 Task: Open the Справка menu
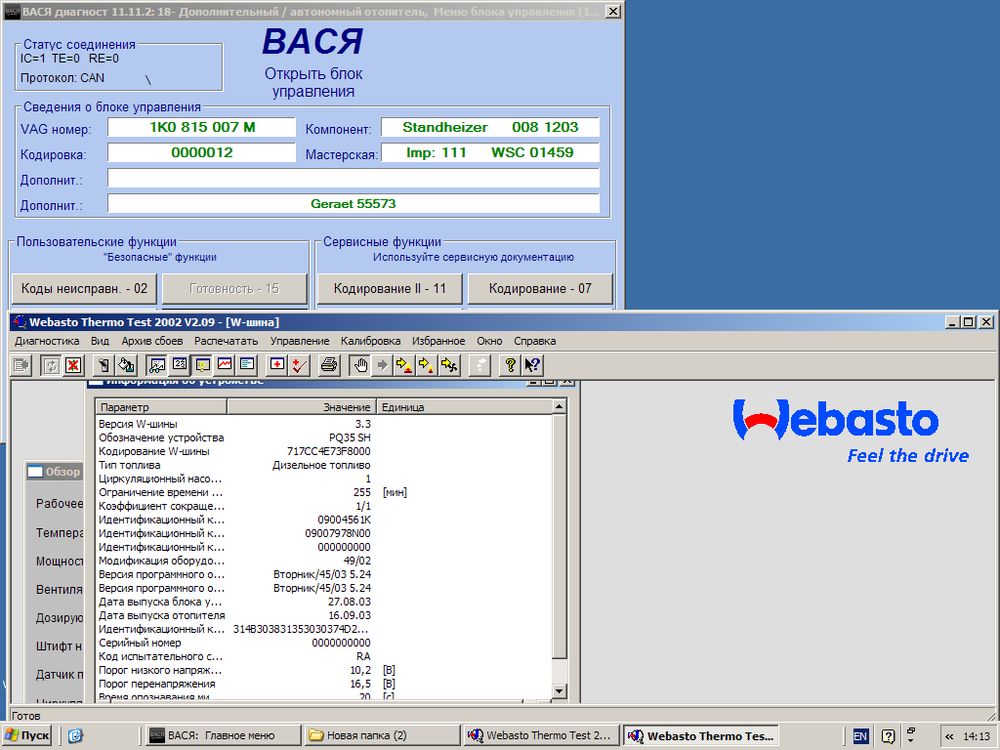click(x=535, y=341)
